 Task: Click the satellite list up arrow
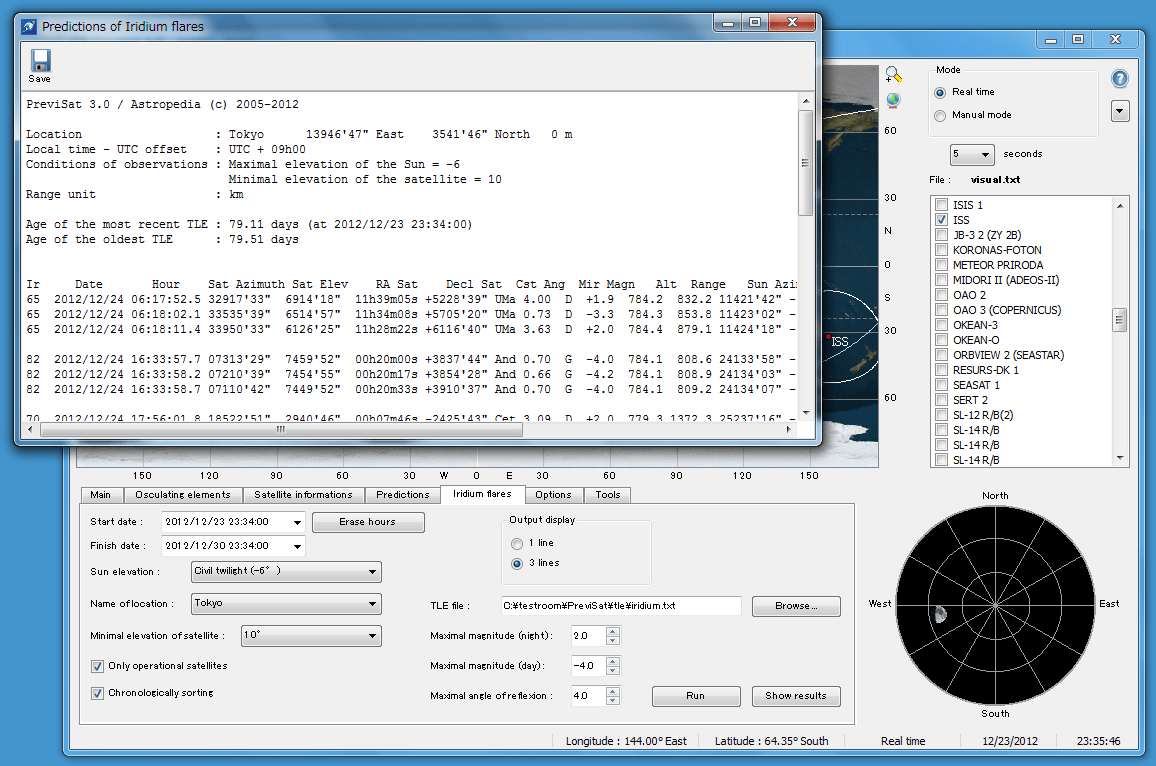[1120, 206]
